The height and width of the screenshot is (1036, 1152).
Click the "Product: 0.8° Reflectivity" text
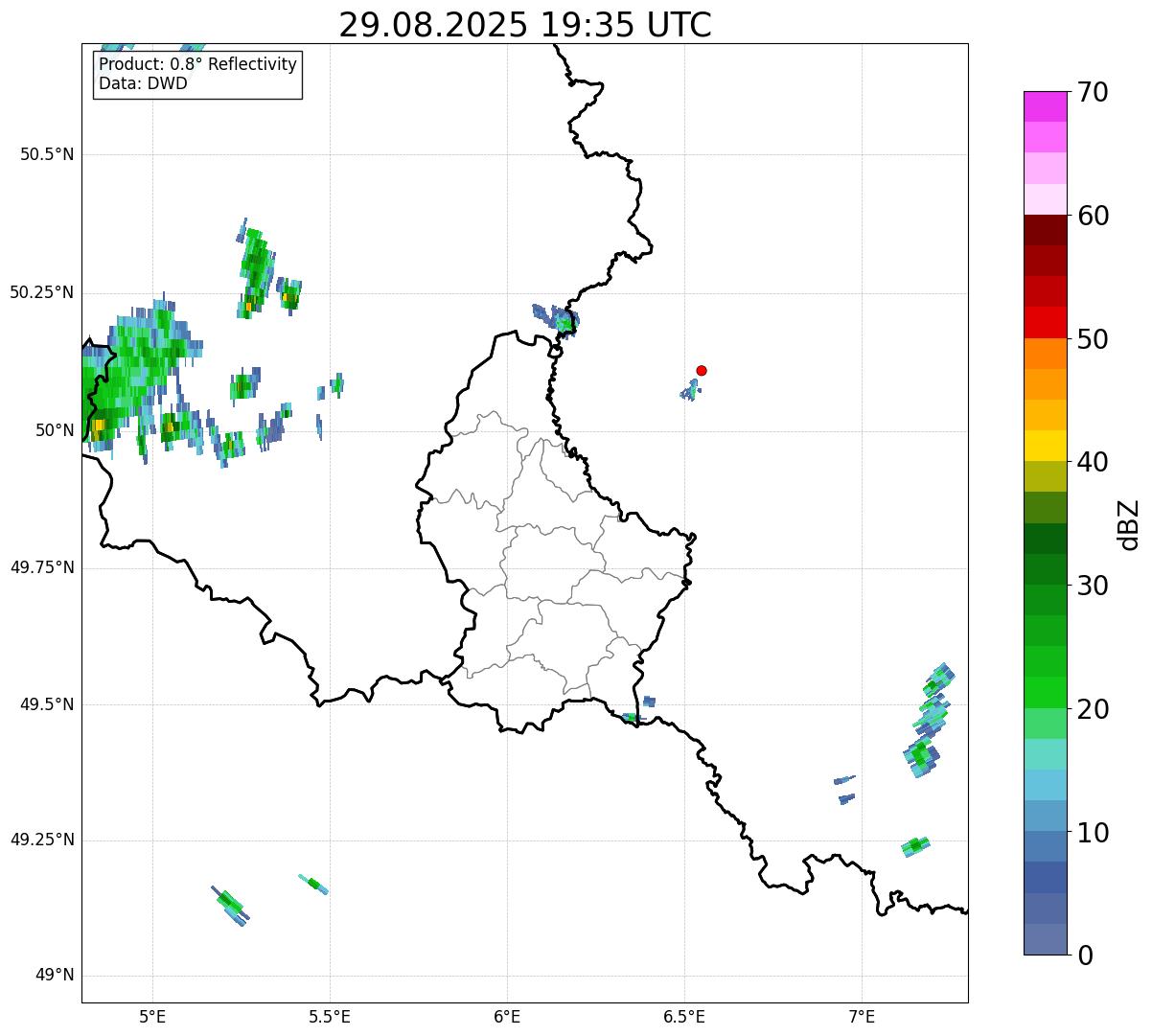pyautogui.click(x=197, y=64)
